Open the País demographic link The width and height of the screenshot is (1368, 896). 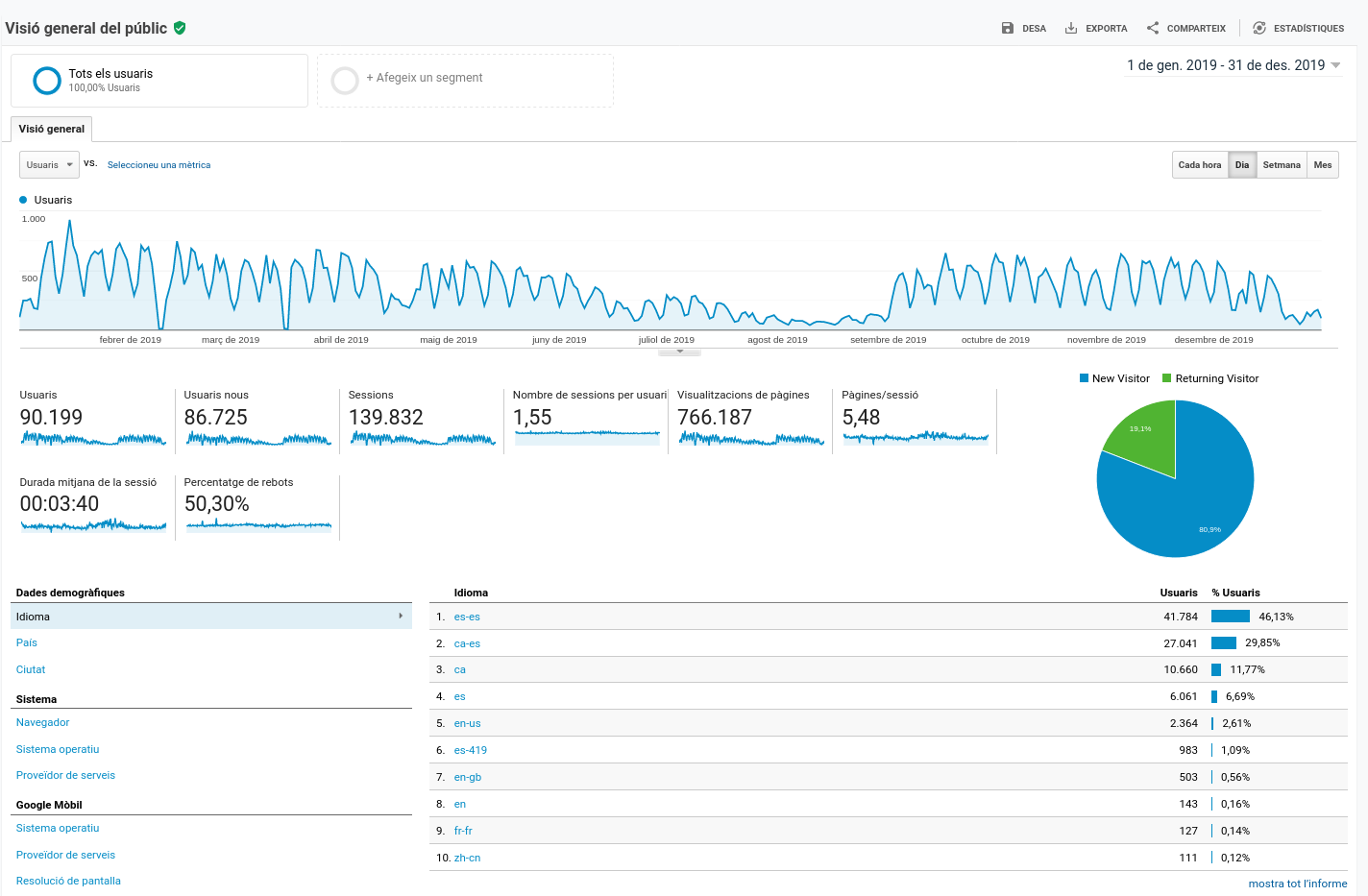click(x=27, y=643)
